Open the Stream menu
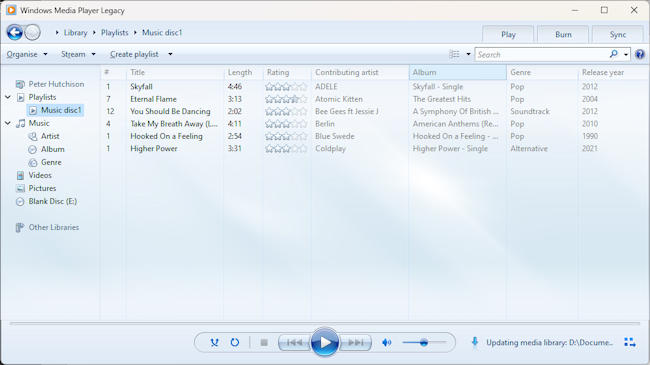The height and width of the screenshot is (365, 650). 78,54
